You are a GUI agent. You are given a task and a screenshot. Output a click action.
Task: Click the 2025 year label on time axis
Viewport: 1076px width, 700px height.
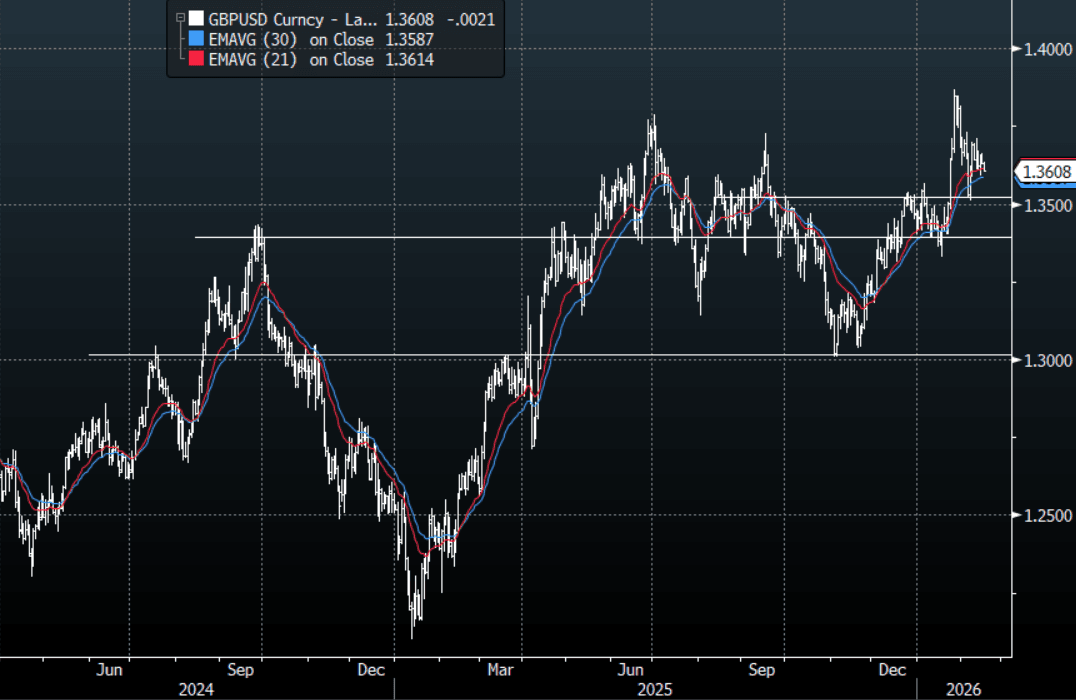655,689
